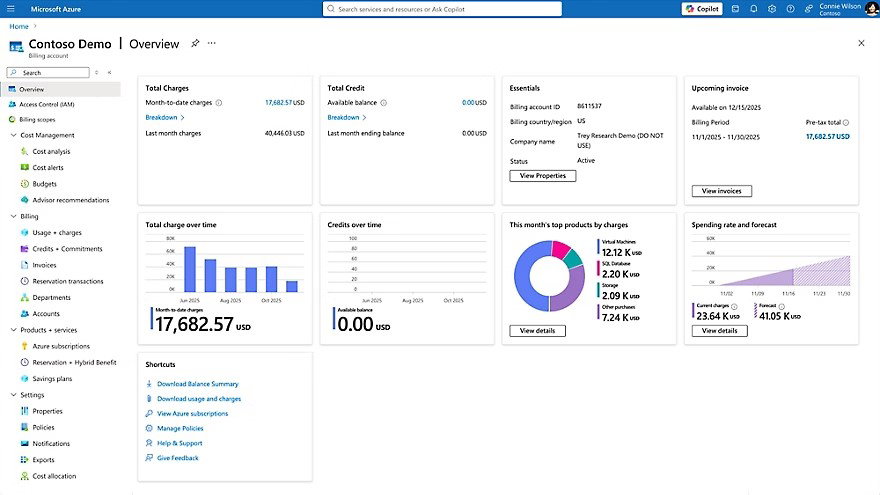Open Budgets
880x495 pixels.
tap(44, 184)
